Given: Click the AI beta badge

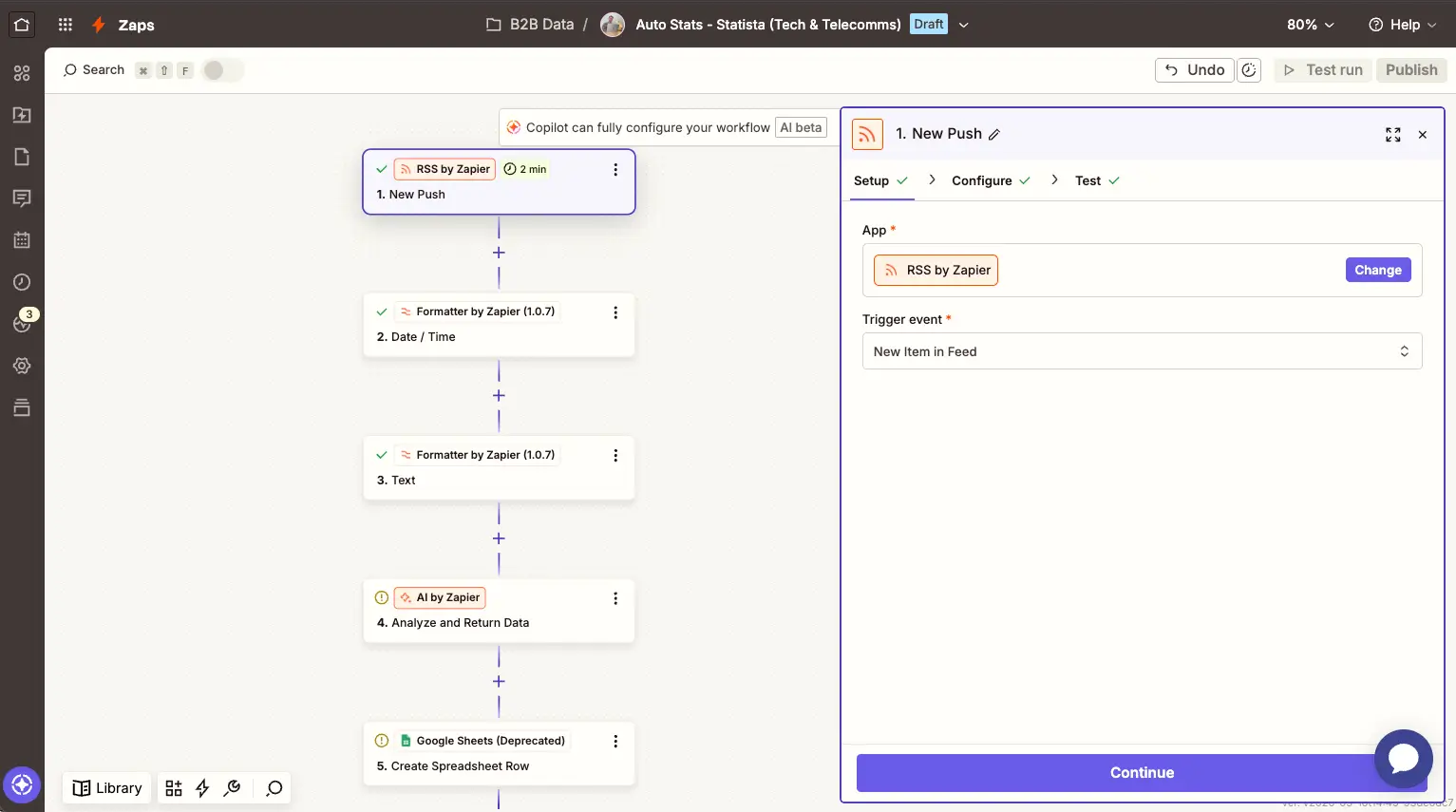Looking at the screenshot, I should pos(802,127).
